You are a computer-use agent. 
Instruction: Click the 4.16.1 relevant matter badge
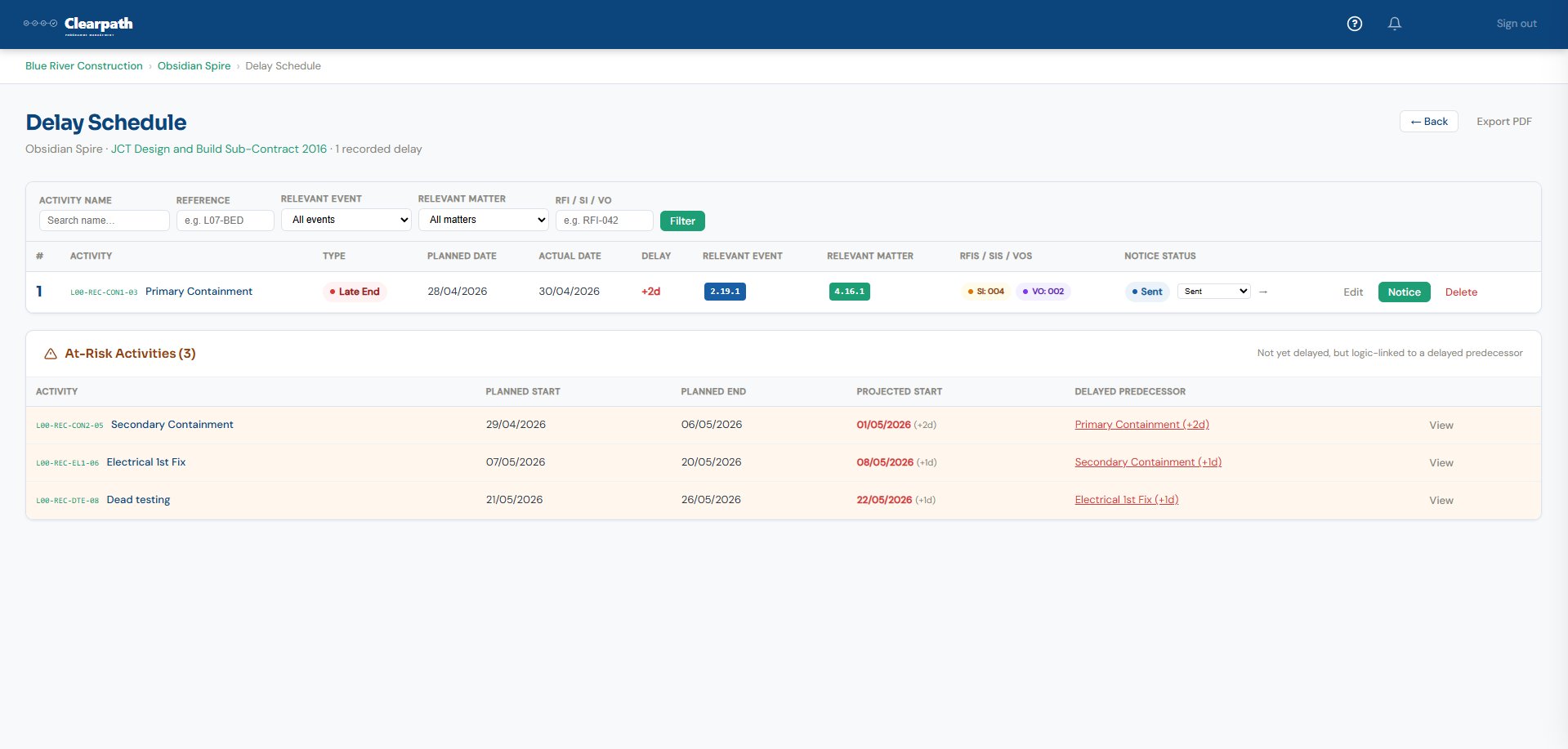(x=849, y=292)
